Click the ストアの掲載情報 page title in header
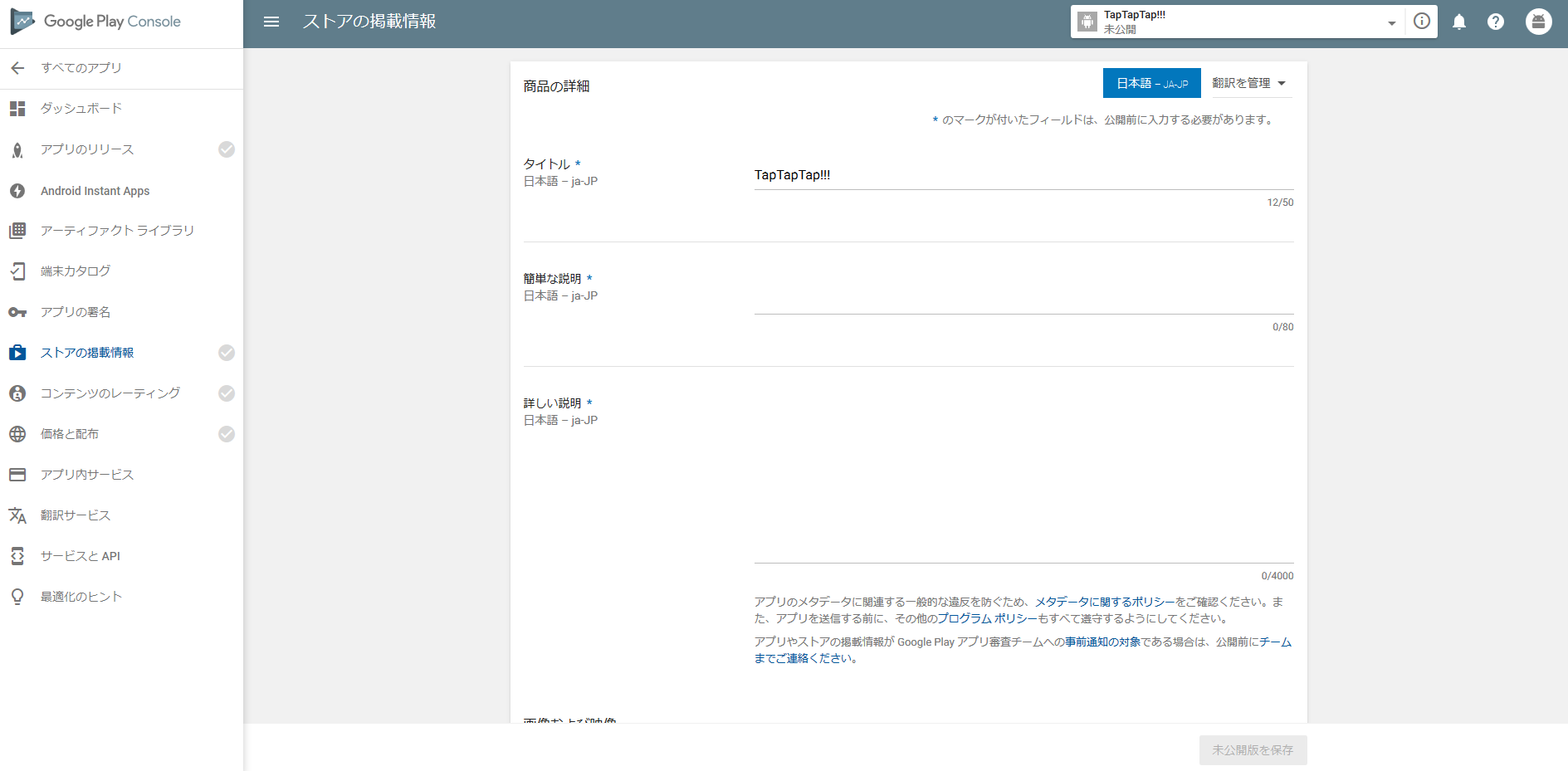The image size is (1568, 771). tap(369, 22)
